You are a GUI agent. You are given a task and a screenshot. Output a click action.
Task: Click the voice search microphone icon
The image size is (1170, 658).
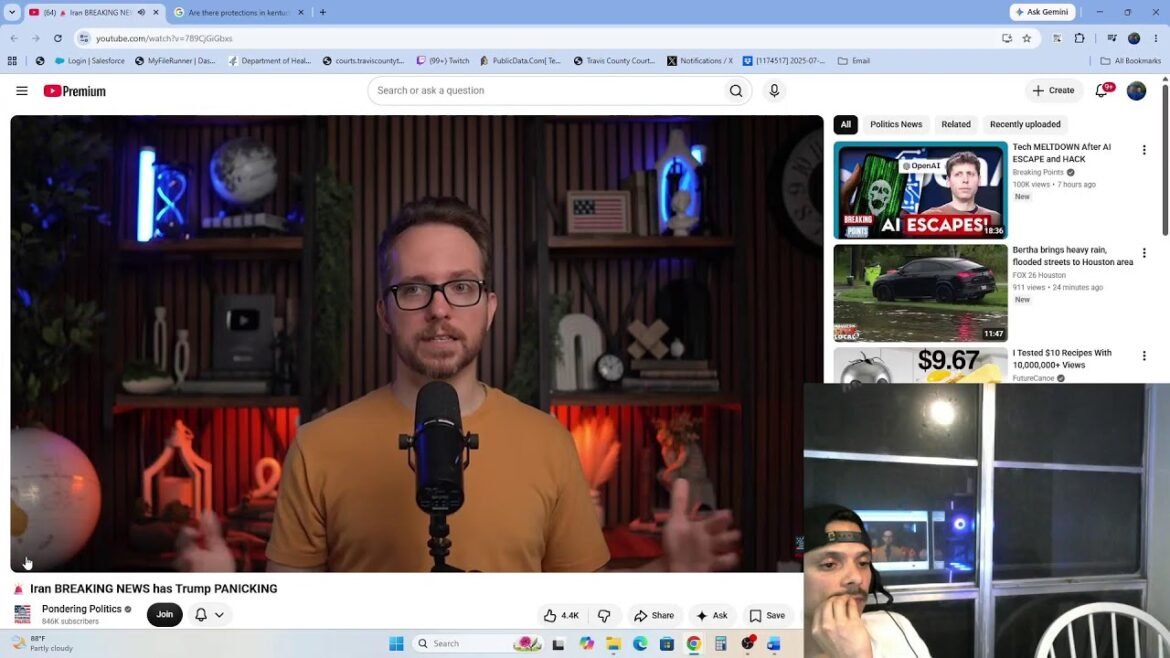(774, 90)
